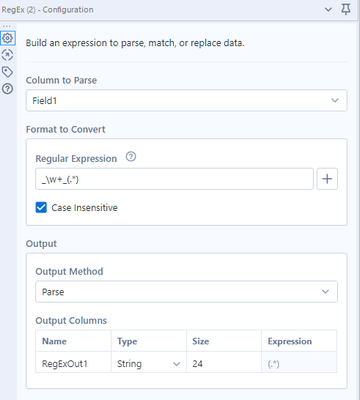Edit the RegExOut1 name cell
The height and width of the screenshot is (400, 360).
coord(73,362)
